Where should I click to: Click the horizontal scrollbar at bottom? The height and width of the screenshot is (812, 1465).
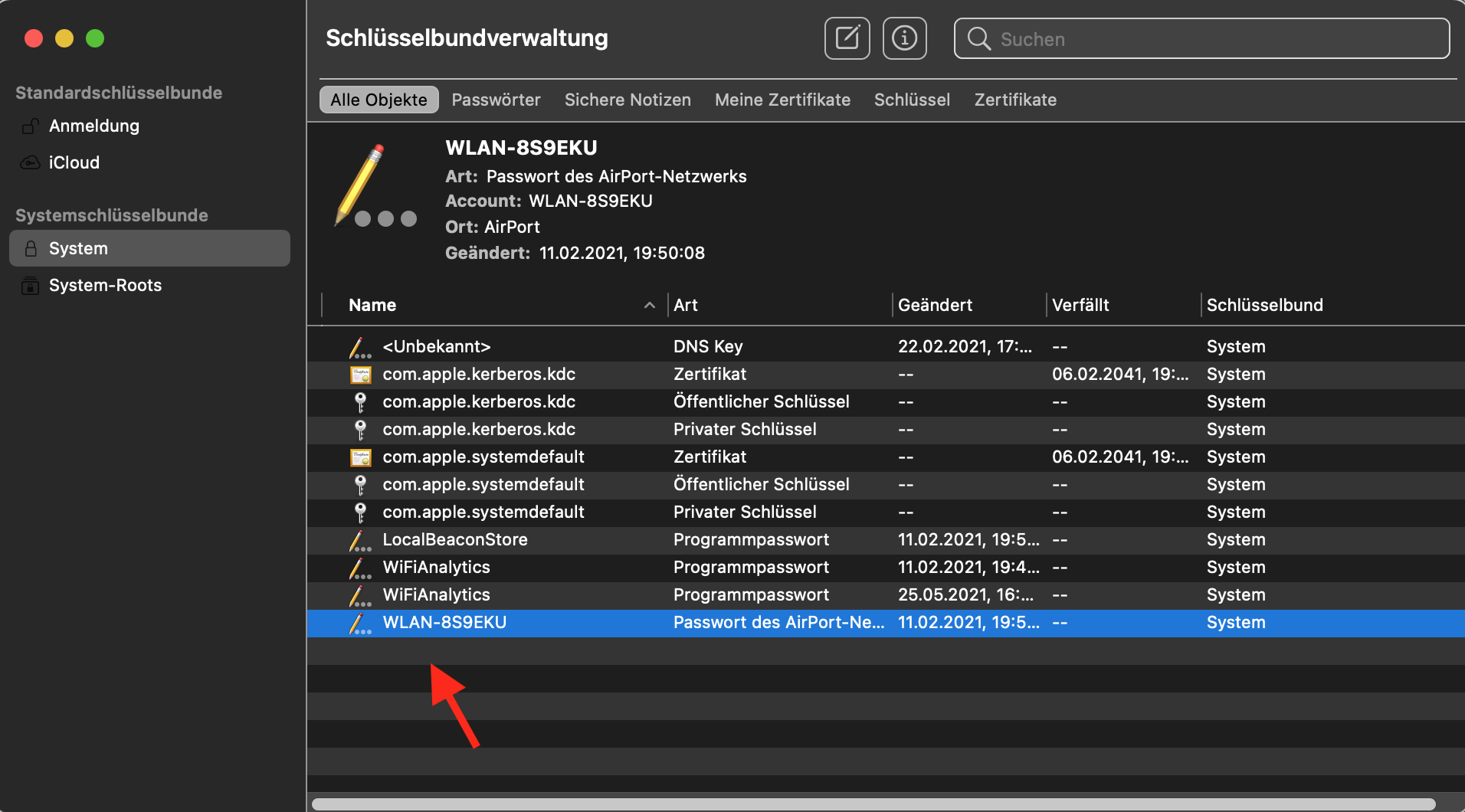point(873,804)
